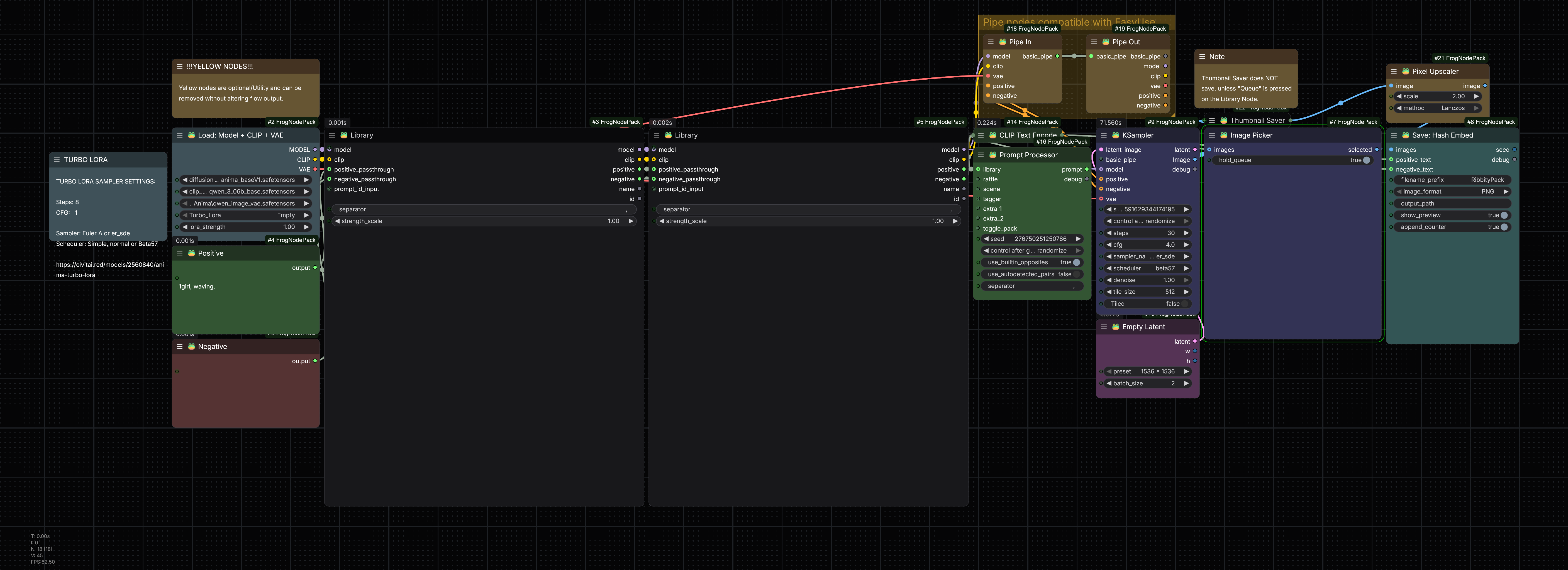Open the Empty Latent node's hamburger menu
1568x570 pixels.
click(x=1104, y=327)
